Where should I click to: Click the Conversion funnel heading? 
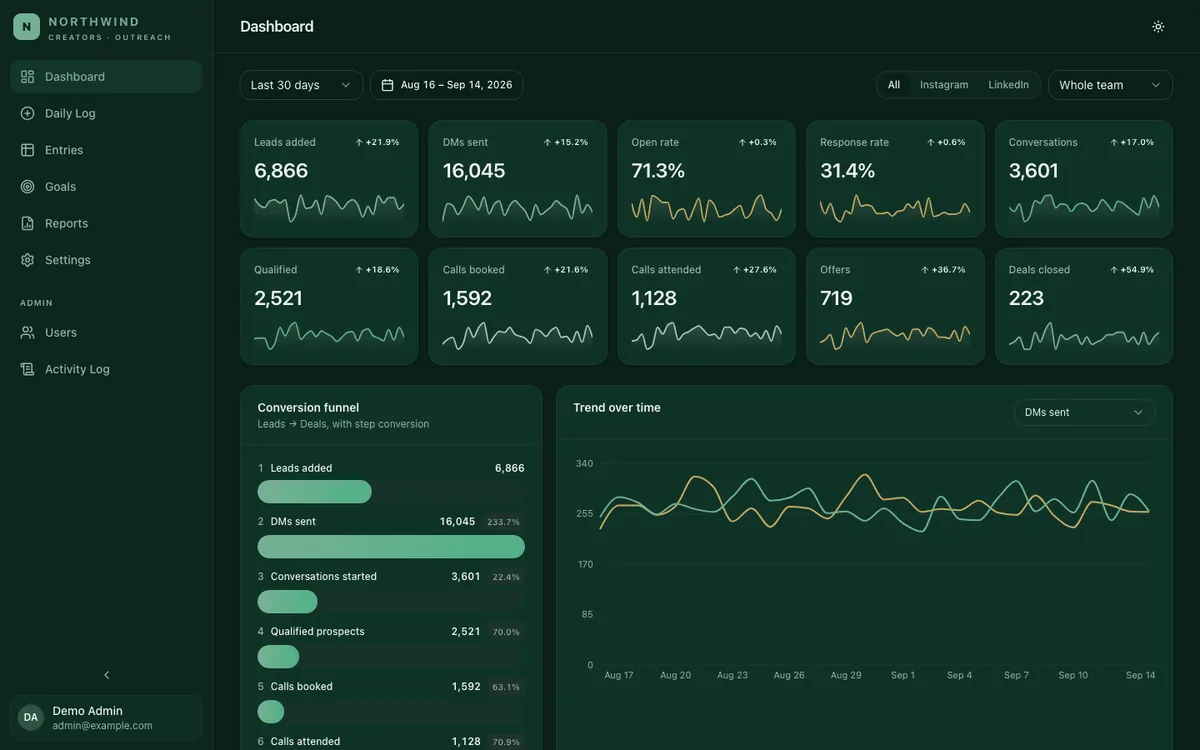pos(308,408)
